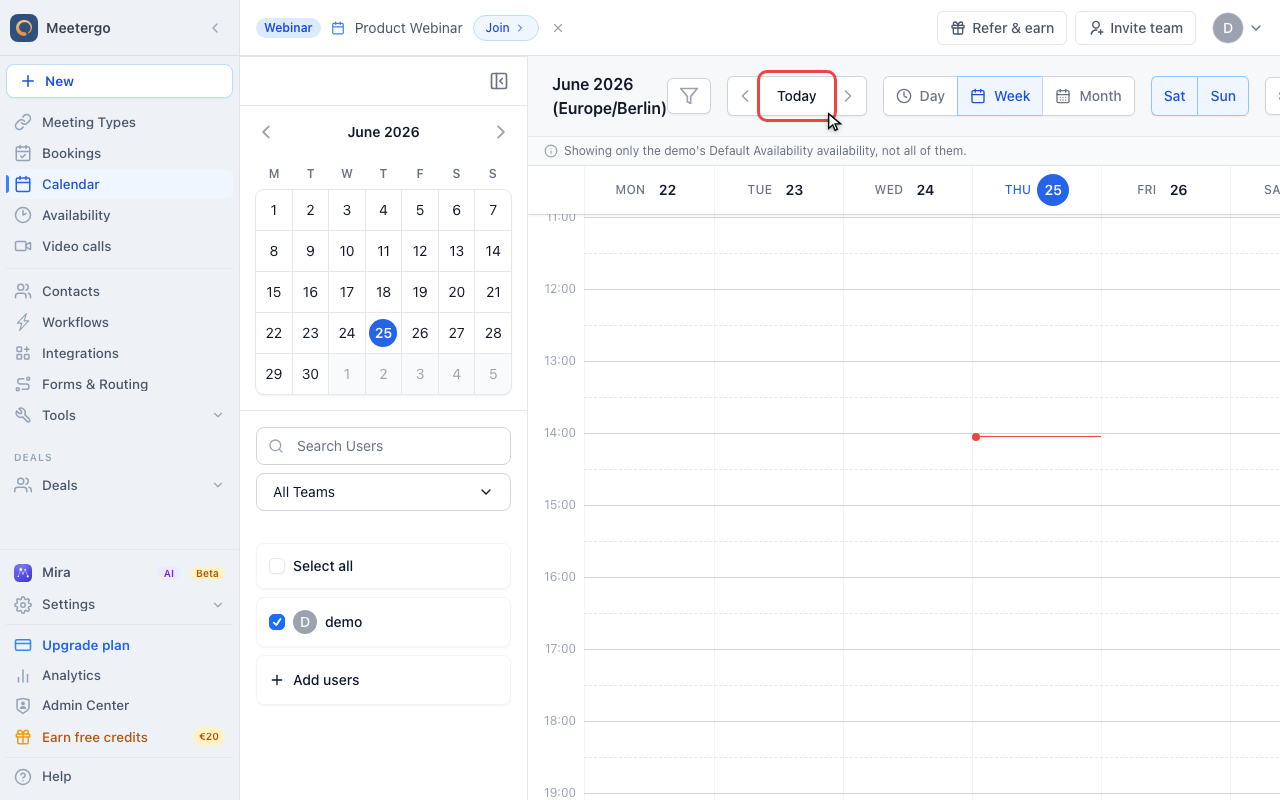Go to previous month in mini calendar
Viewport: 1280px width, 800px height.
(266, 132)
